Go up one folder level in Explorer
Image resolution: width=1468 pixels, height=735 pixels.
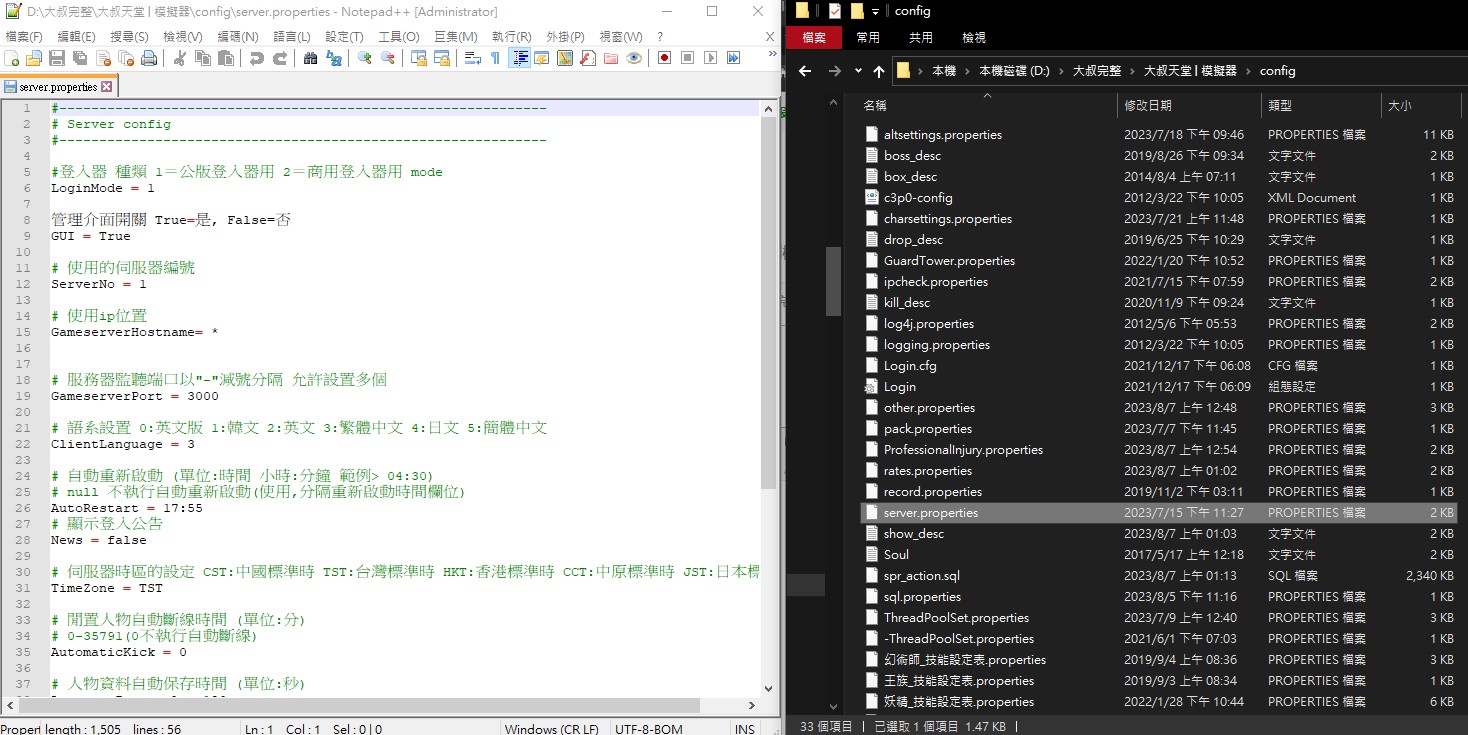pyautogui.click(x=879, y=71)
